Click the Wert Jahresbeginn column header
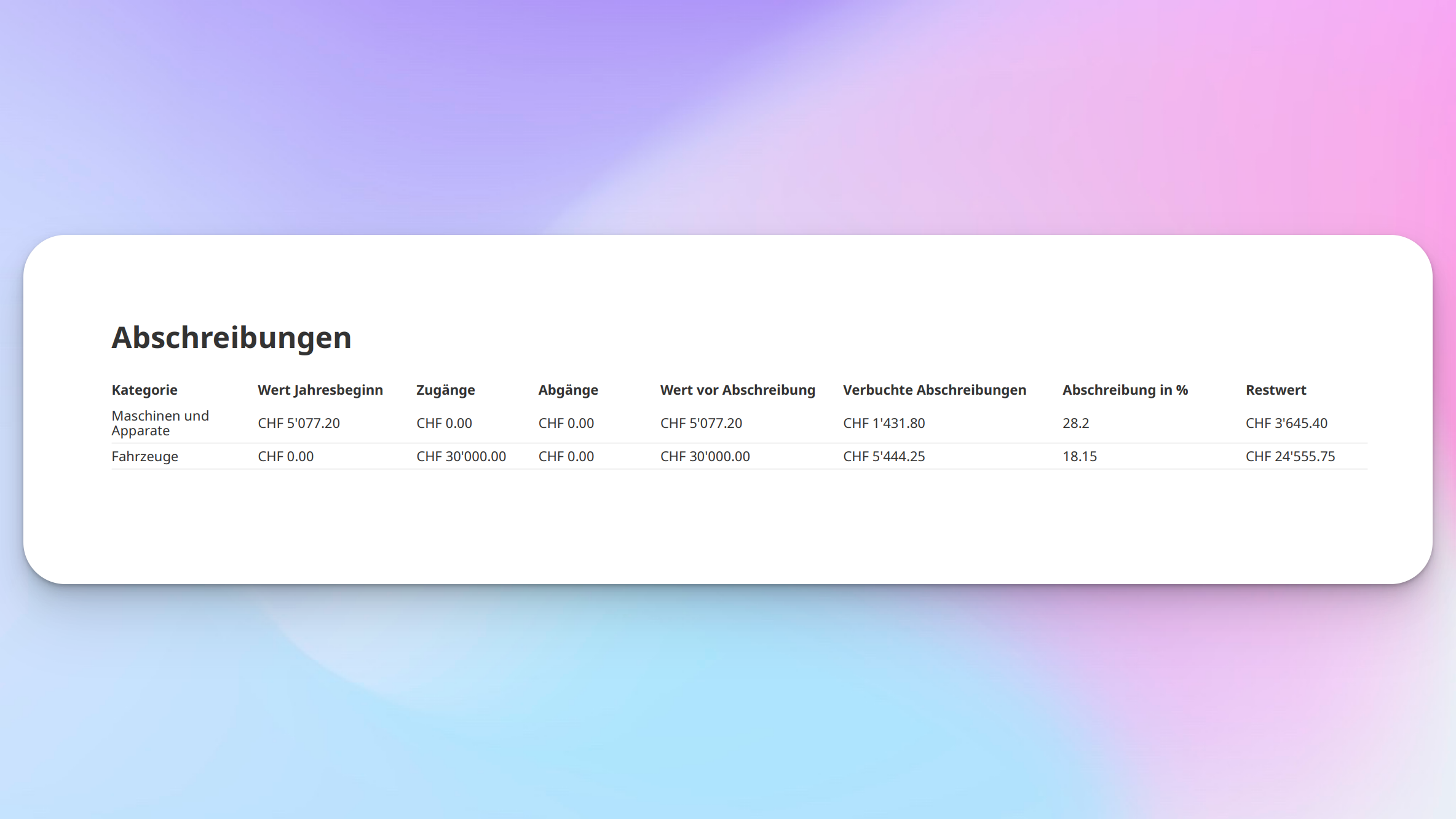 pyautogui.click(x=320, y=390)
